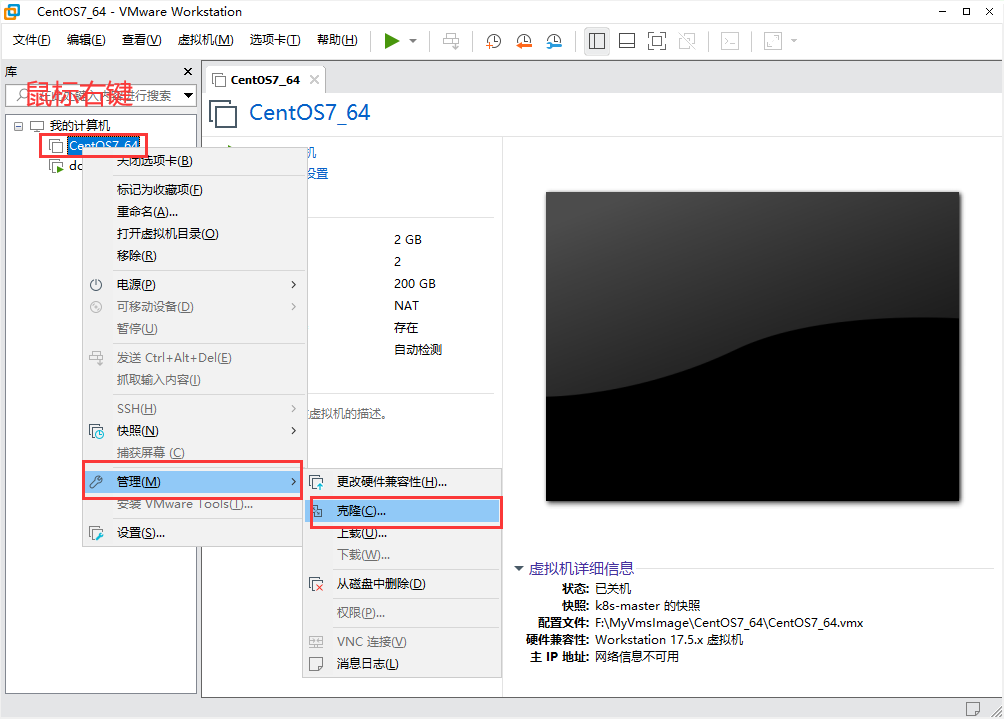Open the 虚拟机(M) menu in menu bar

[205, 40]
